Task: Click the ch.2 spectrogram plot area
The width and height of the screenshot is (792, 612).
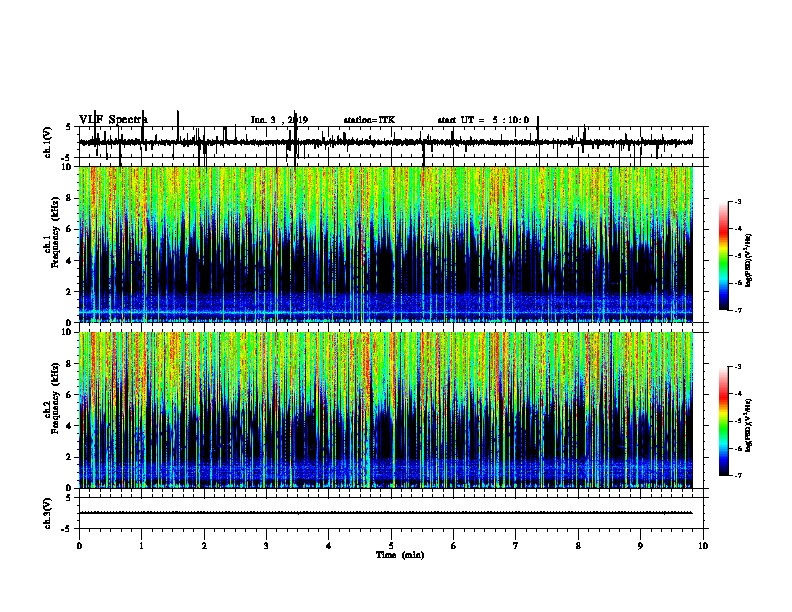Action: [x=386, y=410]
